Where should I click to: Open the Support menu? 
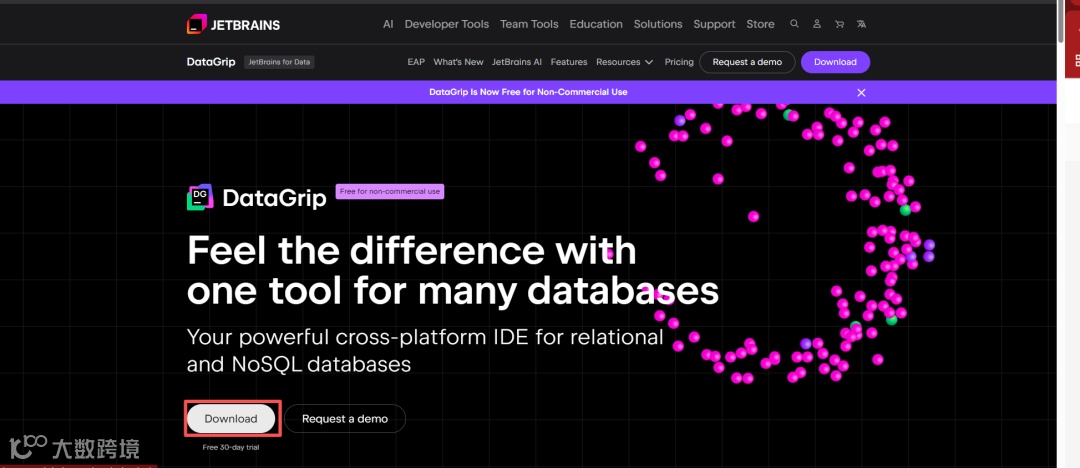(714, 24)
